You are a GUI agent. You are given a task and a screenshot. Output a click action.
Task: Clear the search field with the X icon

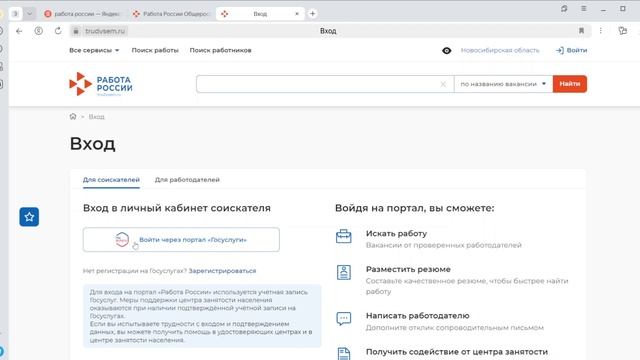pyautogui.click(x=443, y=84)
